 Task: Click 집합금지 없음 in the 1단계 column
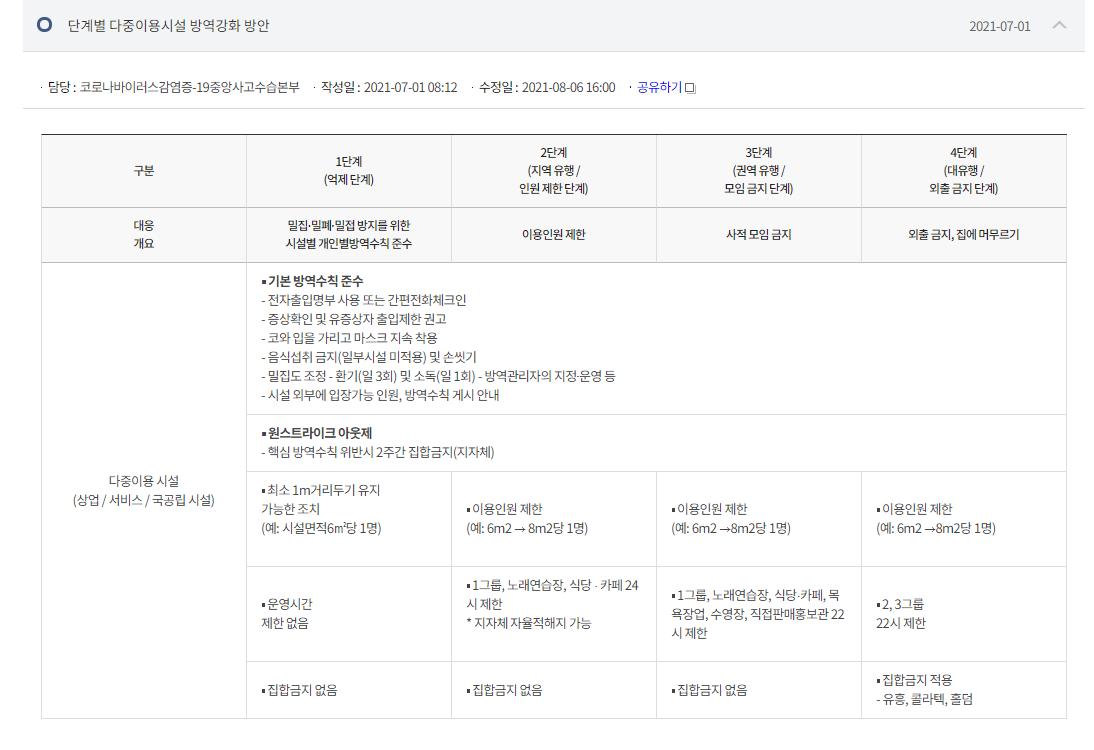pos(349,690)
